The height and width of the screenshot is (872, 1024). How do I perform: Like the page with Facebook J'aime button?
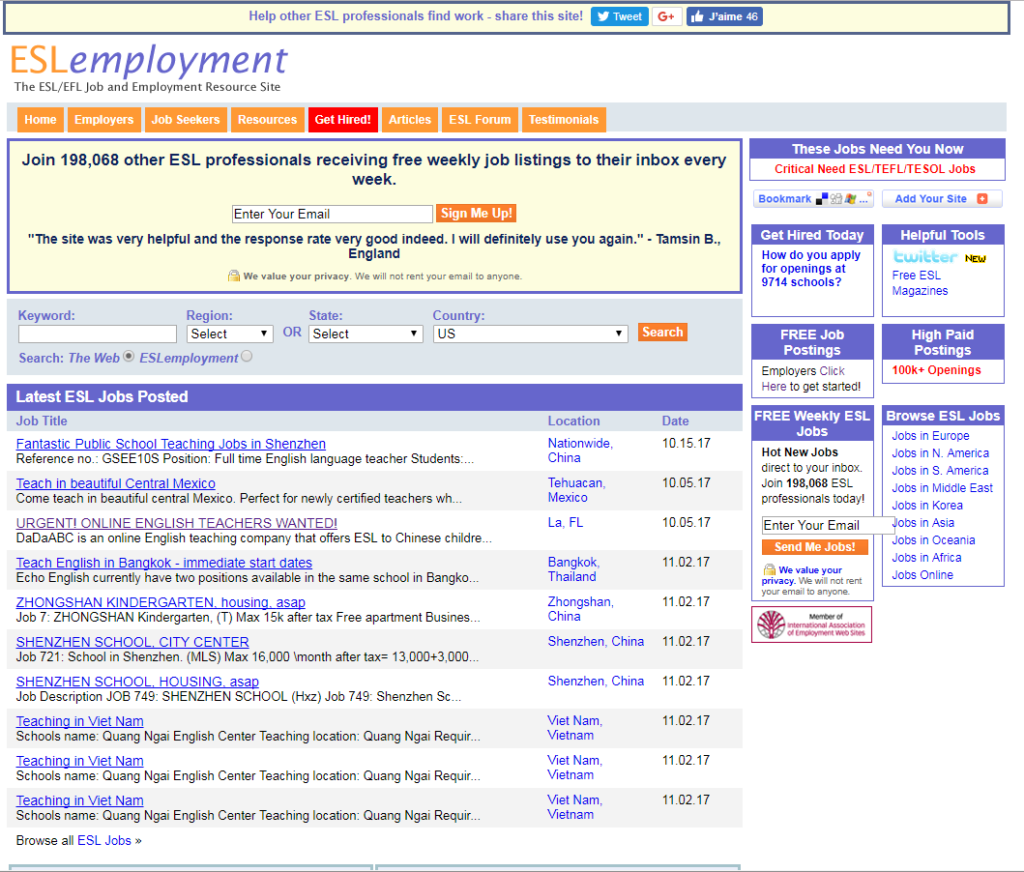tap(724, 17)
